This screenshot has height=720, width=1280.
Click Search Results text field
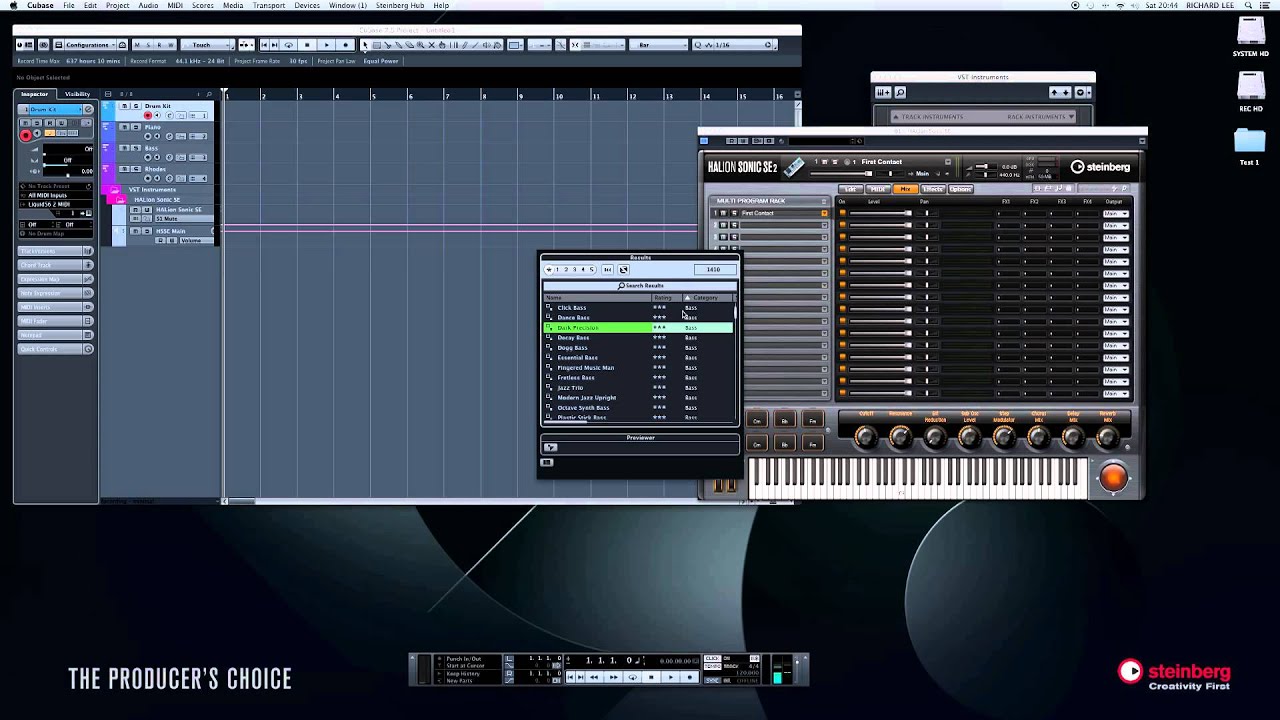(x=640, y=286)
